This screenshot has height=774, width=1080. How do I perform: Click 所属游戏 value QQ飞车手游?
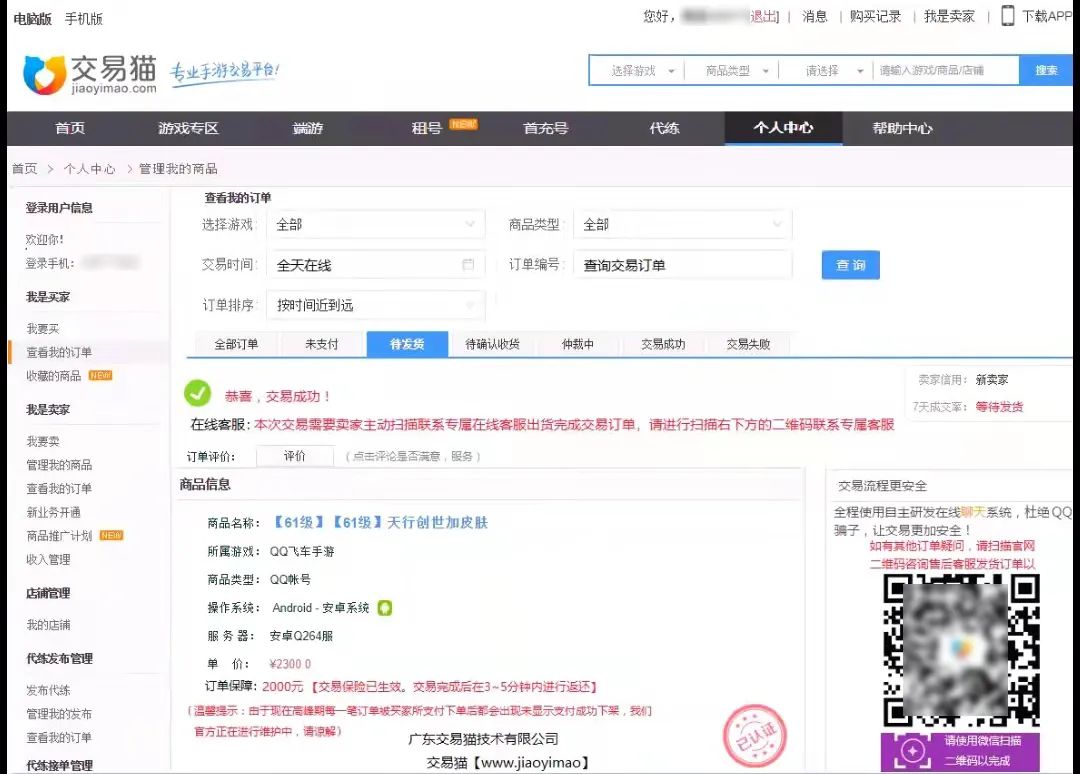point(302,552)
